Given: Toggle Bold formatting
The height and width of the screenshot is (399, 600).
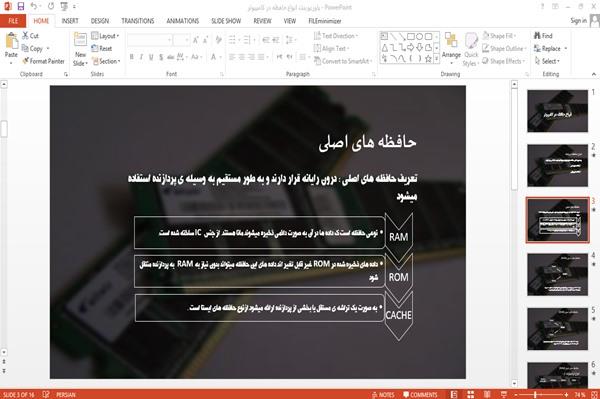Looking at the screenshot, I should (x=132, y=57).
